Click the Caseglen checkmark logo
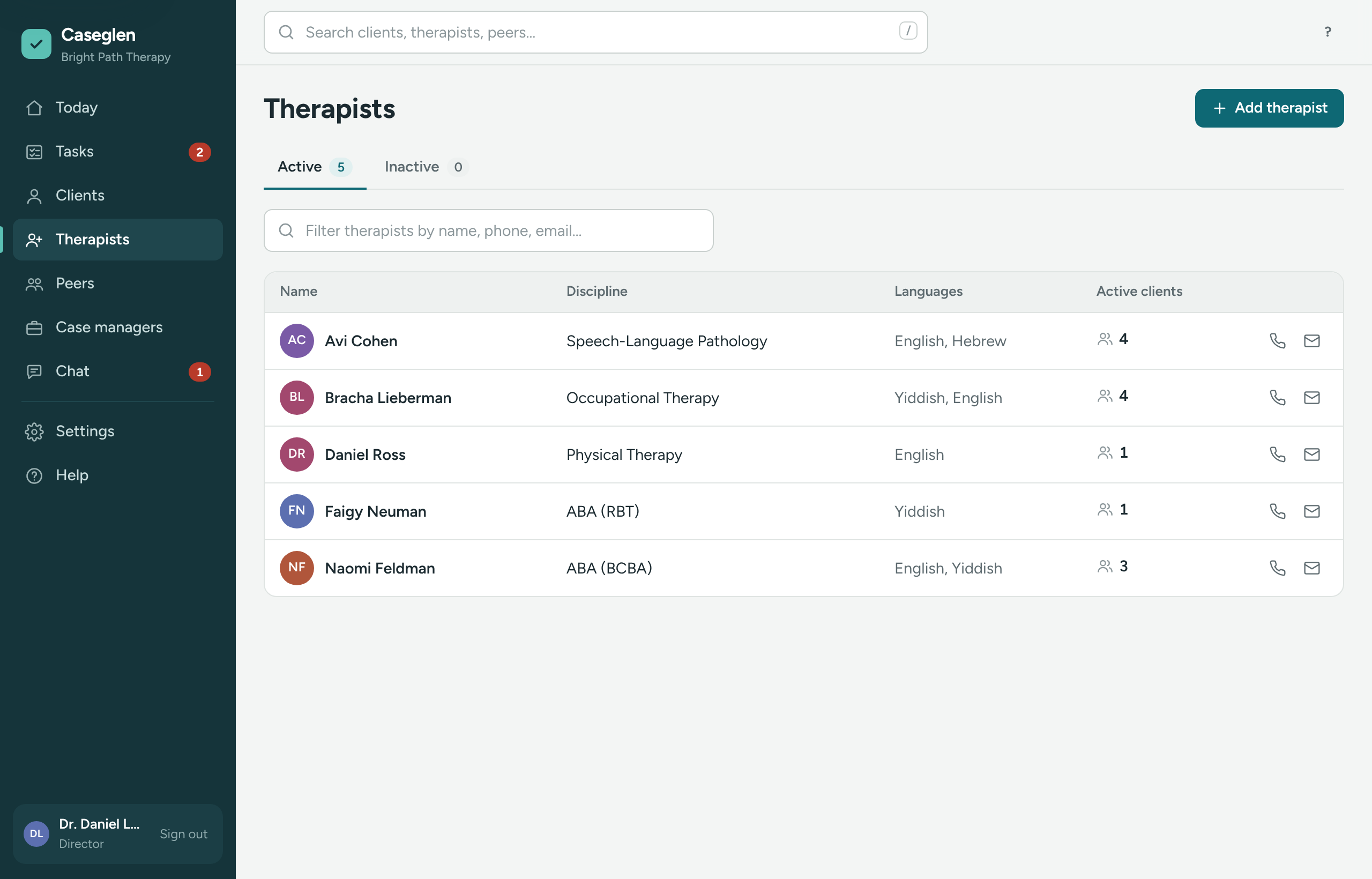1372x879 pixels. coord(36,44)
